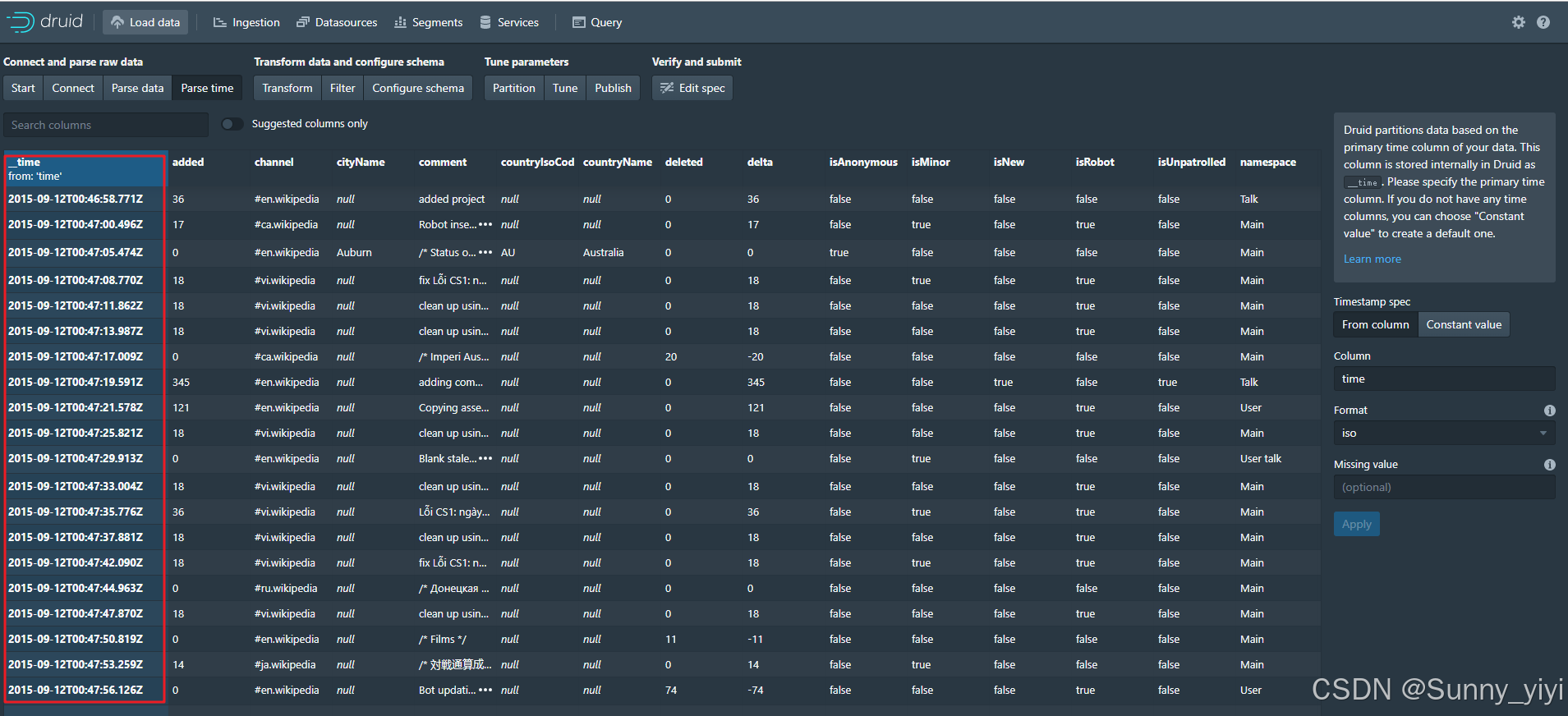Select __time column header
The width and height of the screenshot is (1568, 716).
pos(85,169)
